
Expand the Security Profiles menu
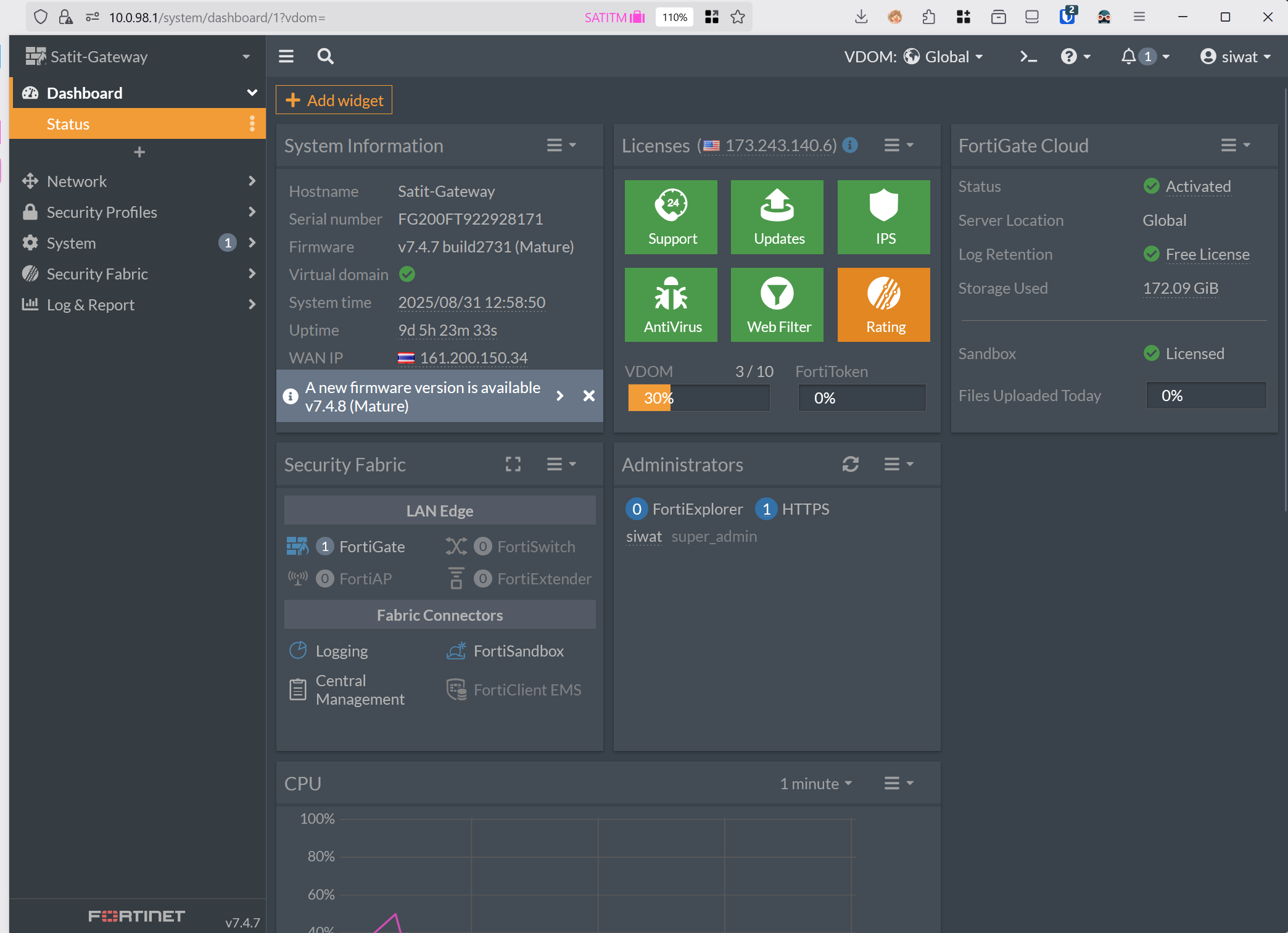(x=138, y=212)
